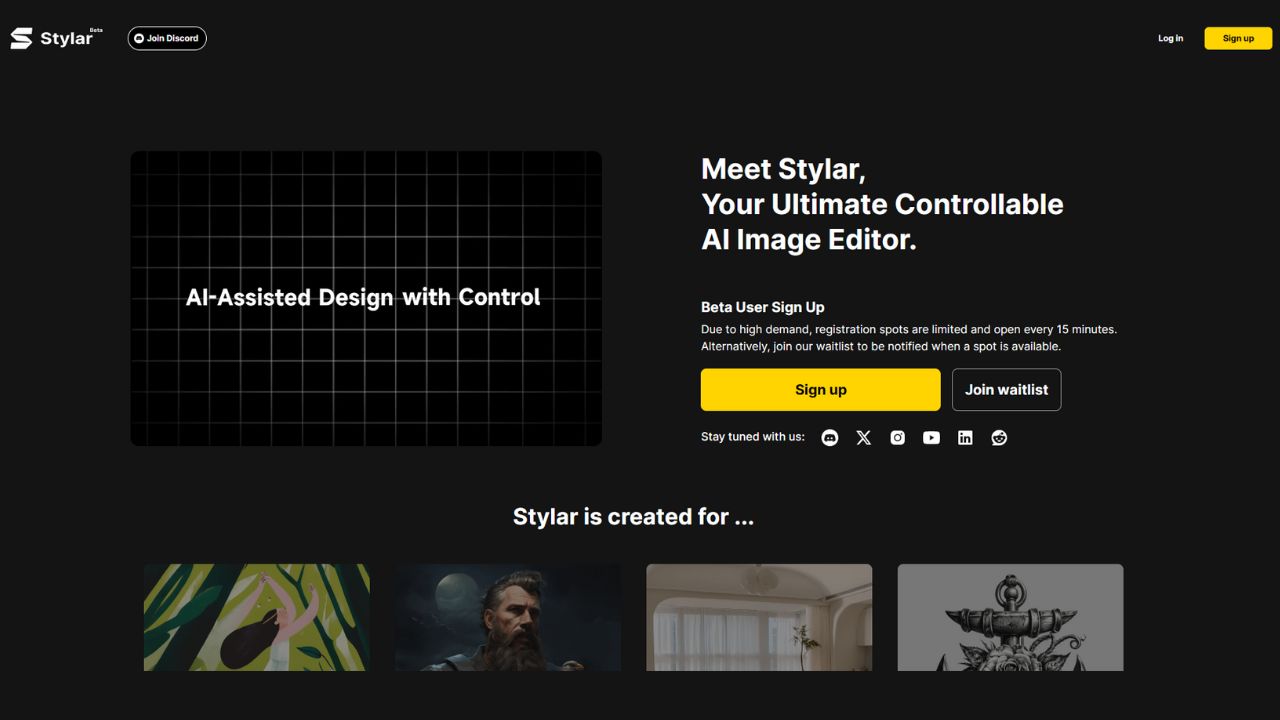Open the abstract green illustration thumbnail
This screenshot has width=1280, height=720.
tap(256, 617)
